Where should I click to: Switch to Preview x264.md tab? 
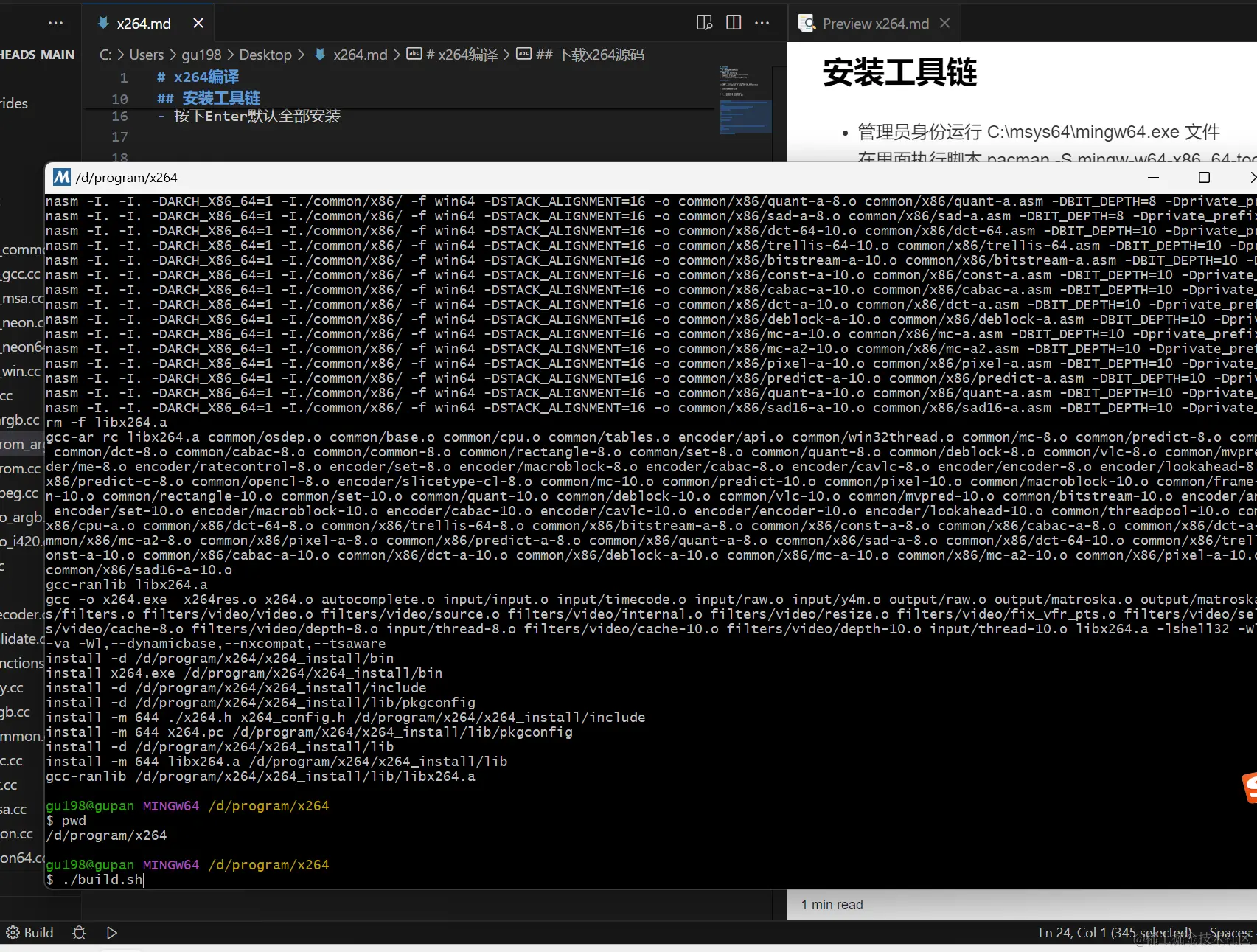click(876, 24)
